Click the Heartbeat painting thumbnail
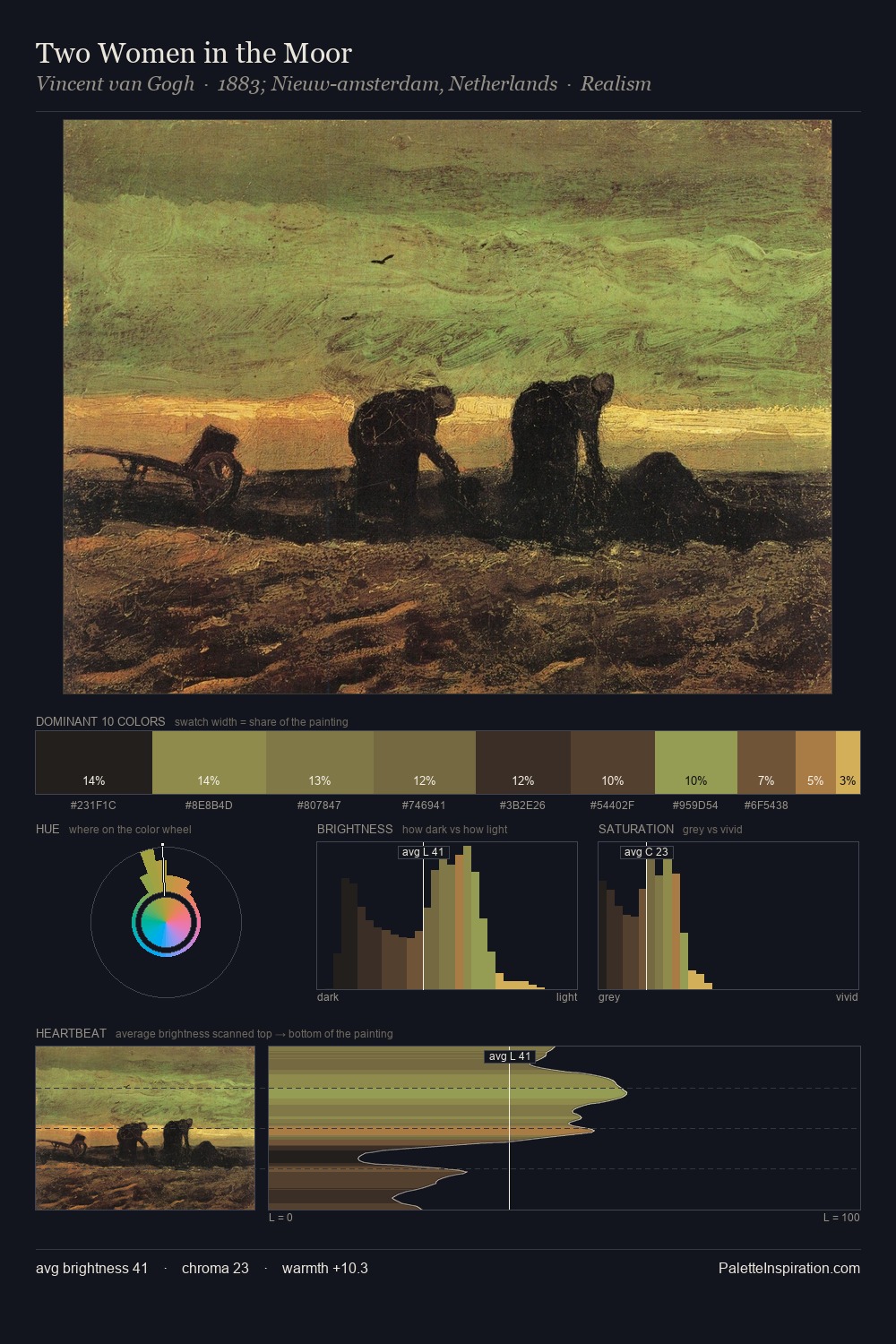Image resolution: width=896 pixels, height=1344 pixels. 145,1128
